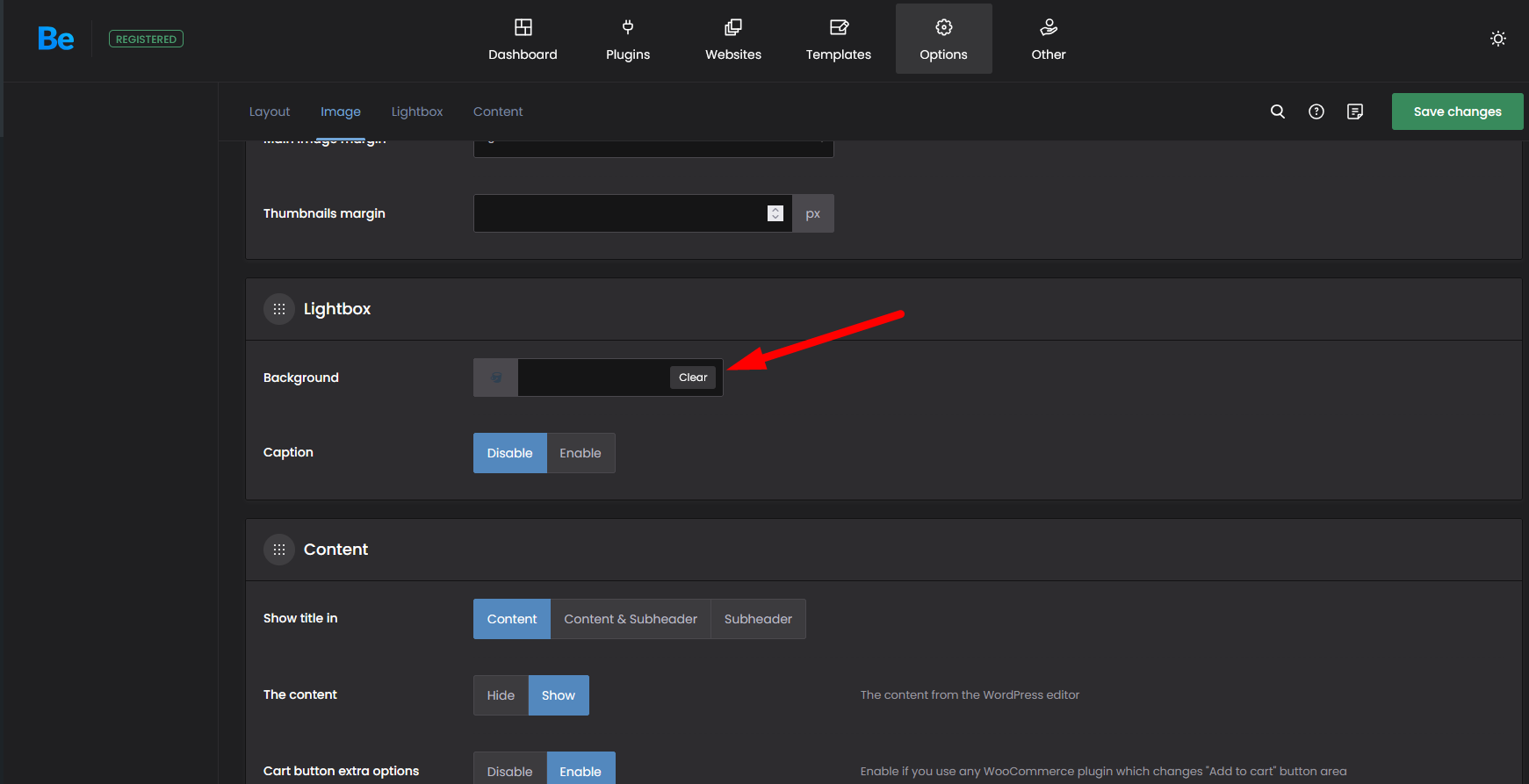Open the Other menu
This screenshot has width=1529, height=784.
pyautogui.click(x=1049, y=39)
